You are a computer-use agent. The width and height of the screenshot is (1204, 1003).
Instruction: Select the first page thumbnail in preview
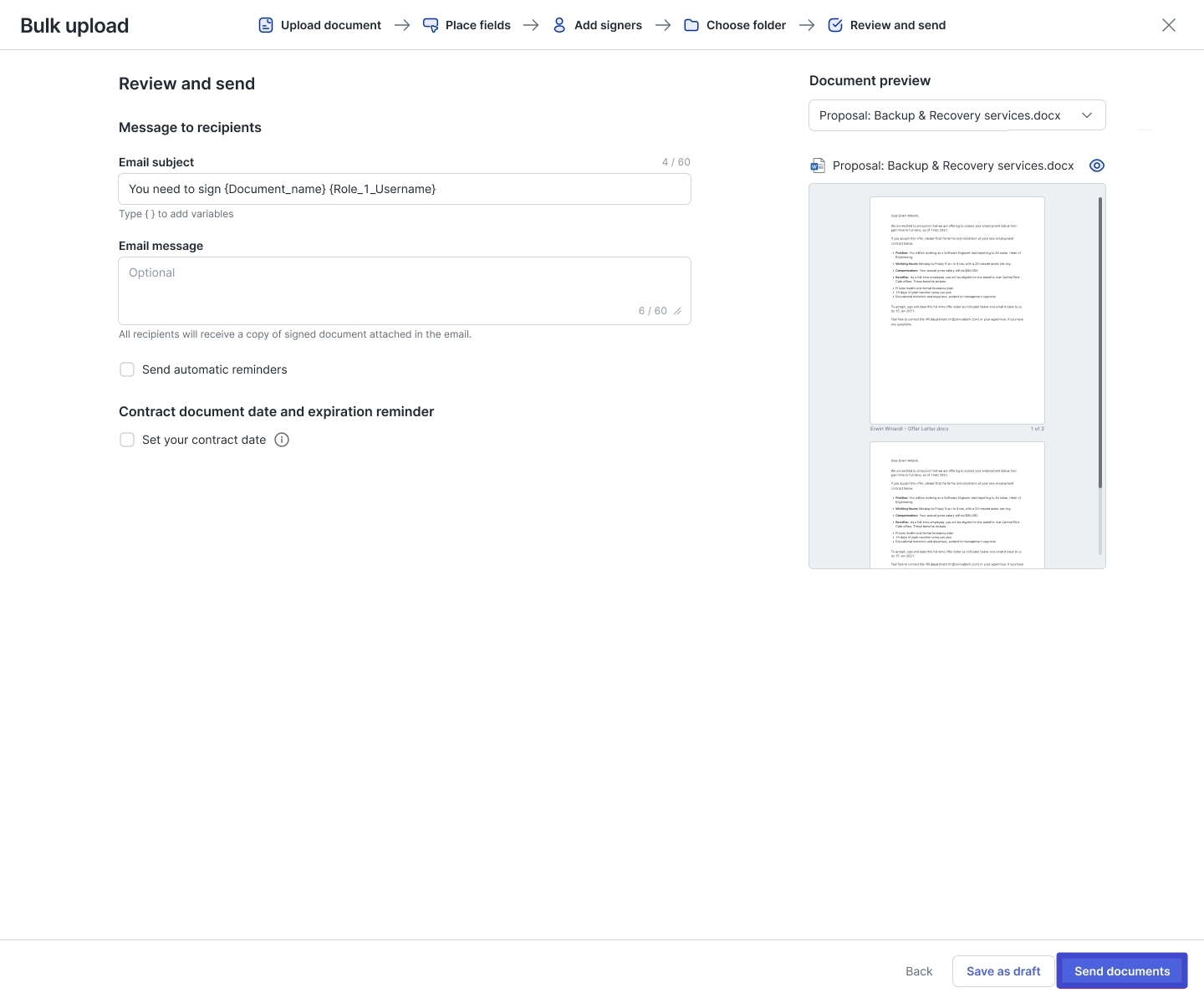coord(957,310)
